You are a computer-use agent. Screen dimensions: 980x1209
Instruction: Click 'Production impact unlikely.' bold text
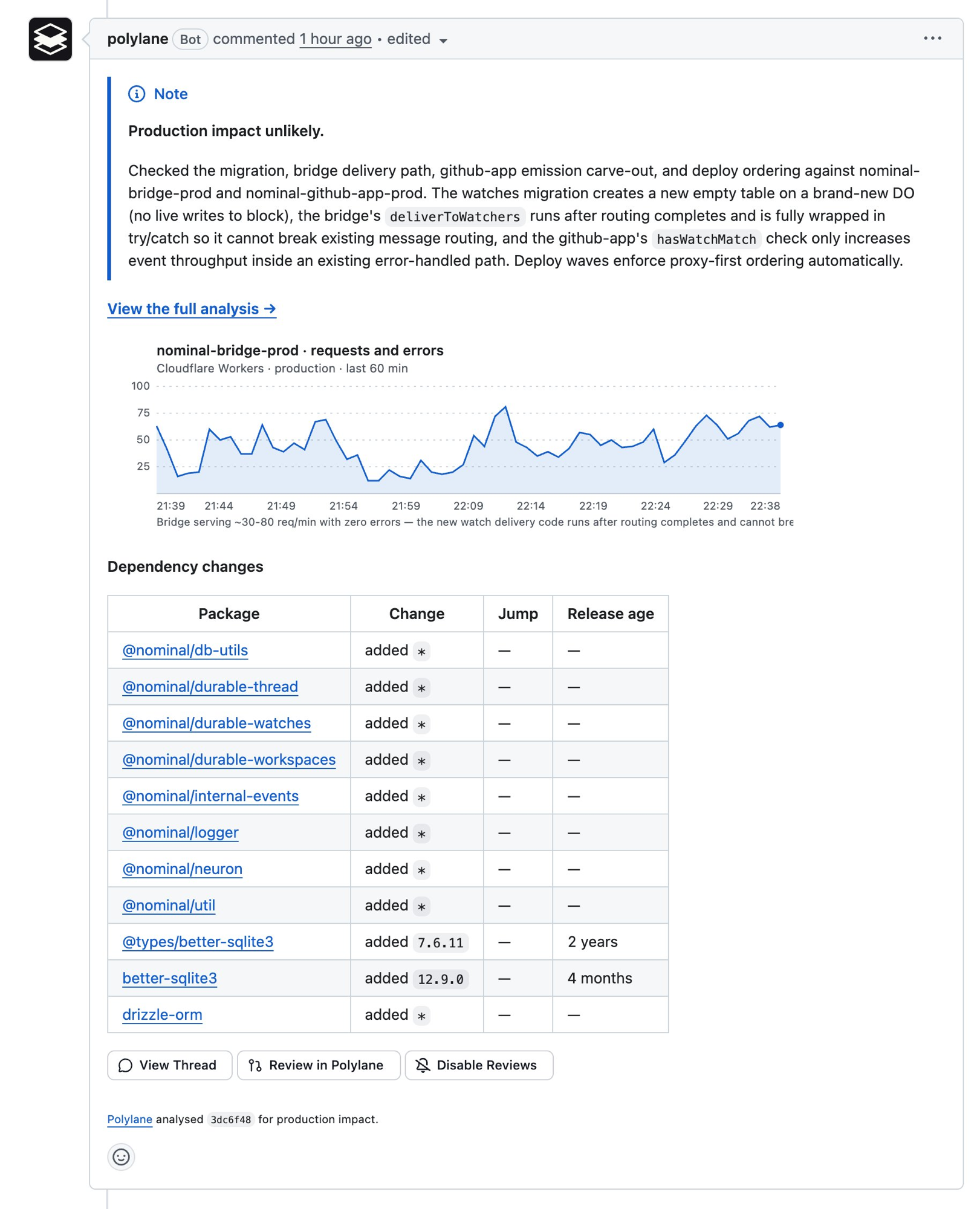click(226, 131)
